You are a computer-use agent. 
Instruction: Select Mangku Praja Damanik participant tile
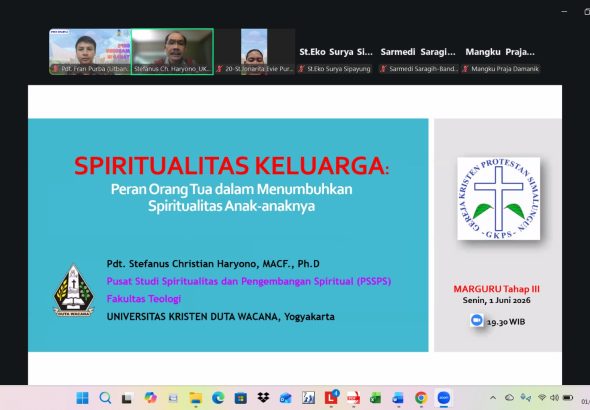click(x=500, y=52)
